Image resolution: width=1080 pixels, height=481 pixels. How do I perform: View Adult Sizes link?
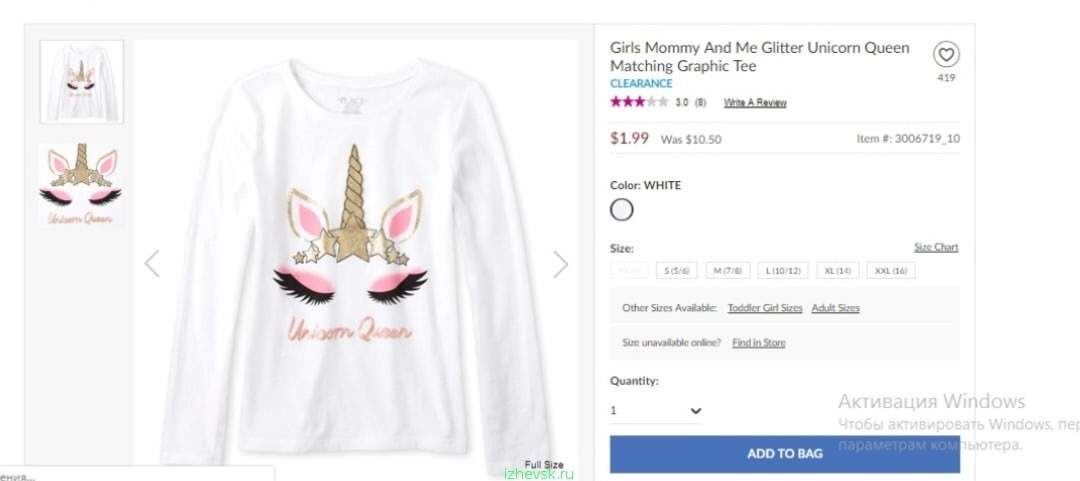click(x=835, y=308)
